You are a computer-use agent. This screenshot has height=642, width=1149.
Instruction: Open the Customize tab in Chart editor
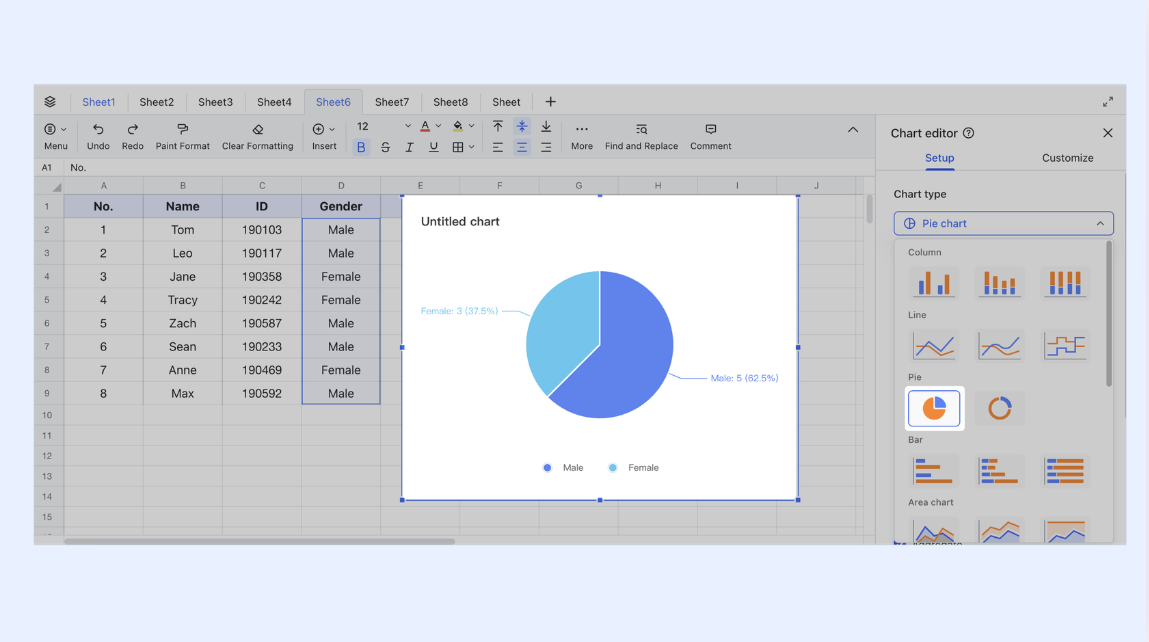1068,158
